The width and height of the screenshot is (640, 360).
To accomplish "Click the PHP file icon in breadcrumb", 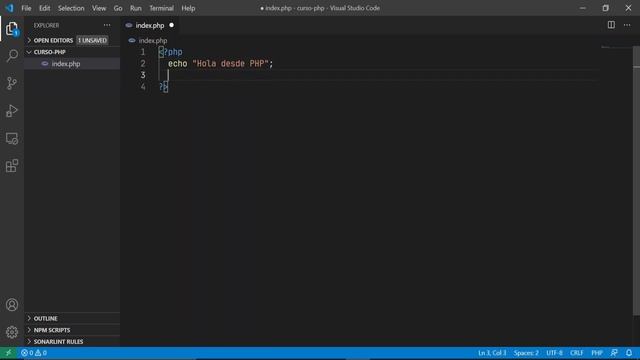I will 132,40.
